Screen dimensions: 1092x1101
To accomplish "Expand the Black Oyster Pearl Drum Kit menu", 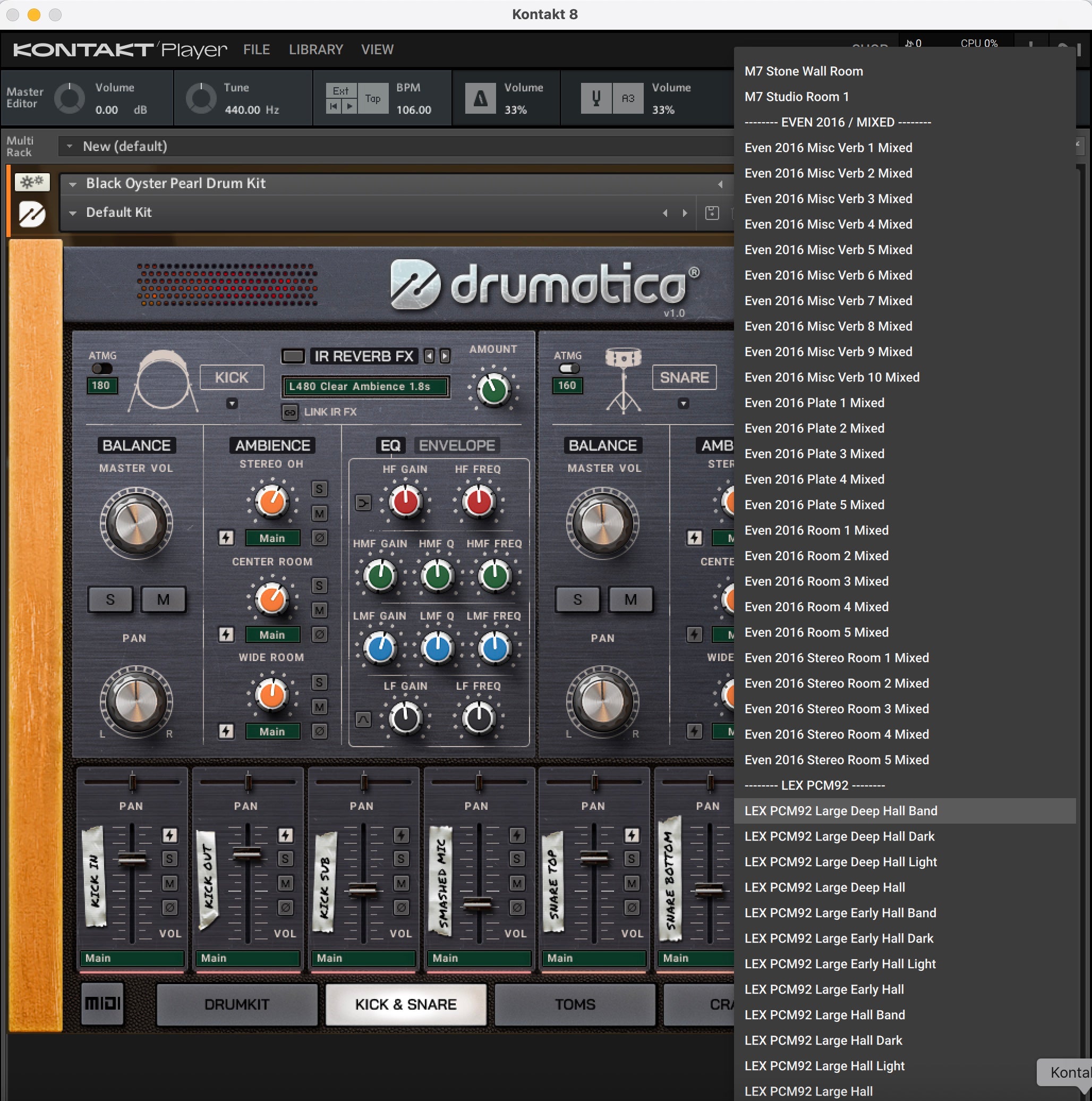I will click(72, 184).
